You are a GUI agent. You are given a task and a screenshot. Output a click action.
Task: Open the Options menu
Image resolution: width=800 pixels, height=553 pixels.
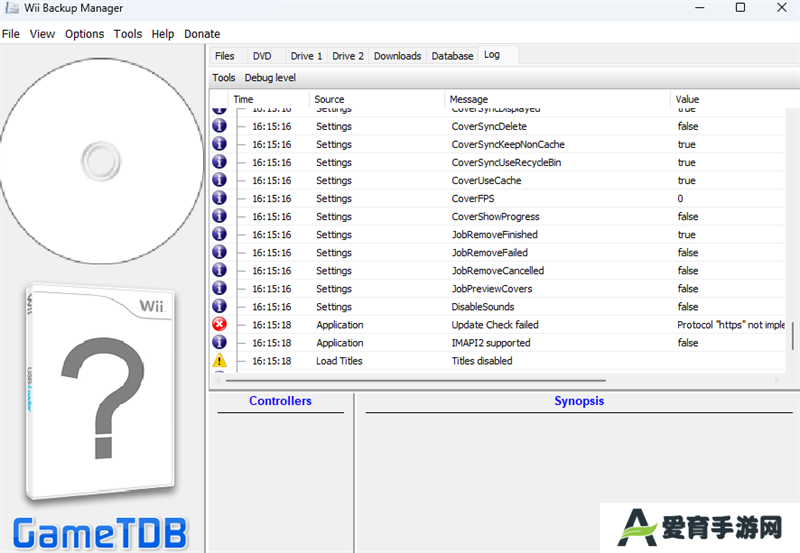click(x=84, y=34)
